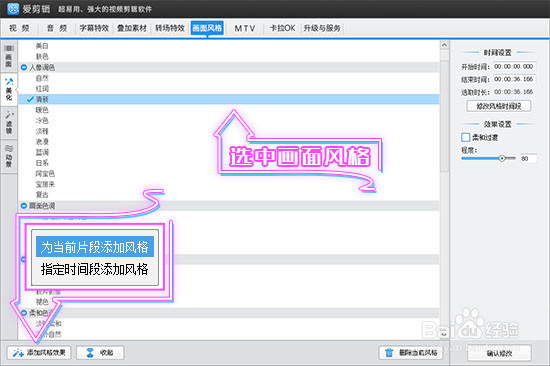Choose 为当前片段添加风格 menu option

(95, 247)
